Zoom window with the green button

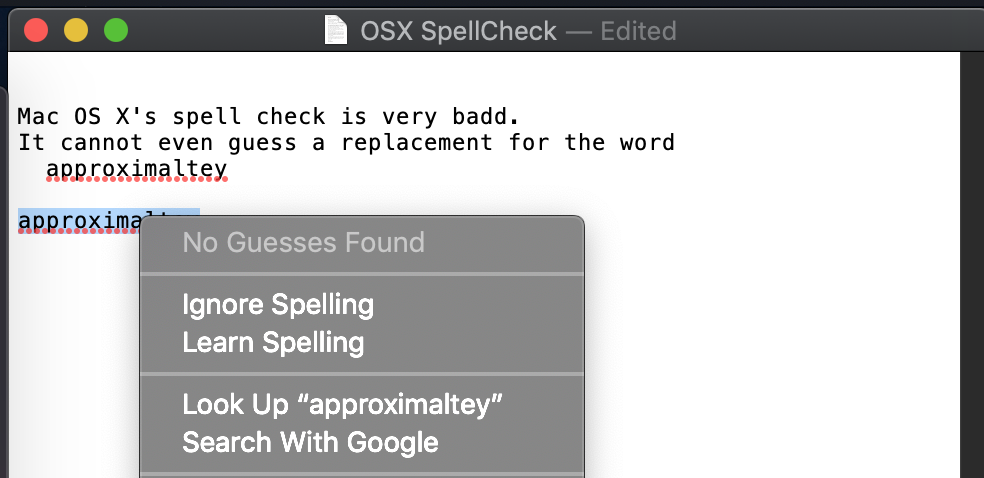click(116, 30)
